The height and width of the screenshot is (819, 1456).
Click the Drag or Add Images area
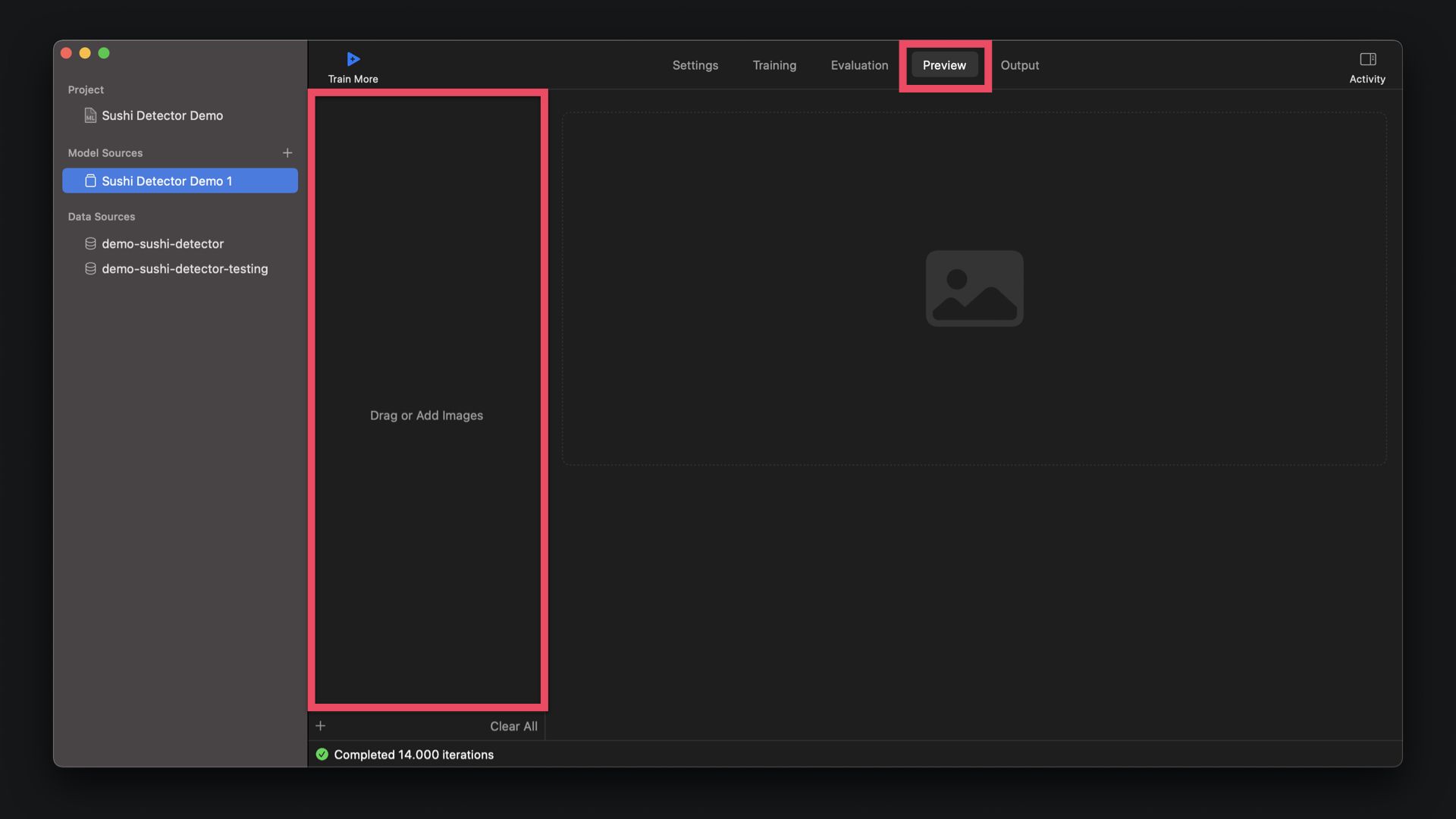[426, 415]
